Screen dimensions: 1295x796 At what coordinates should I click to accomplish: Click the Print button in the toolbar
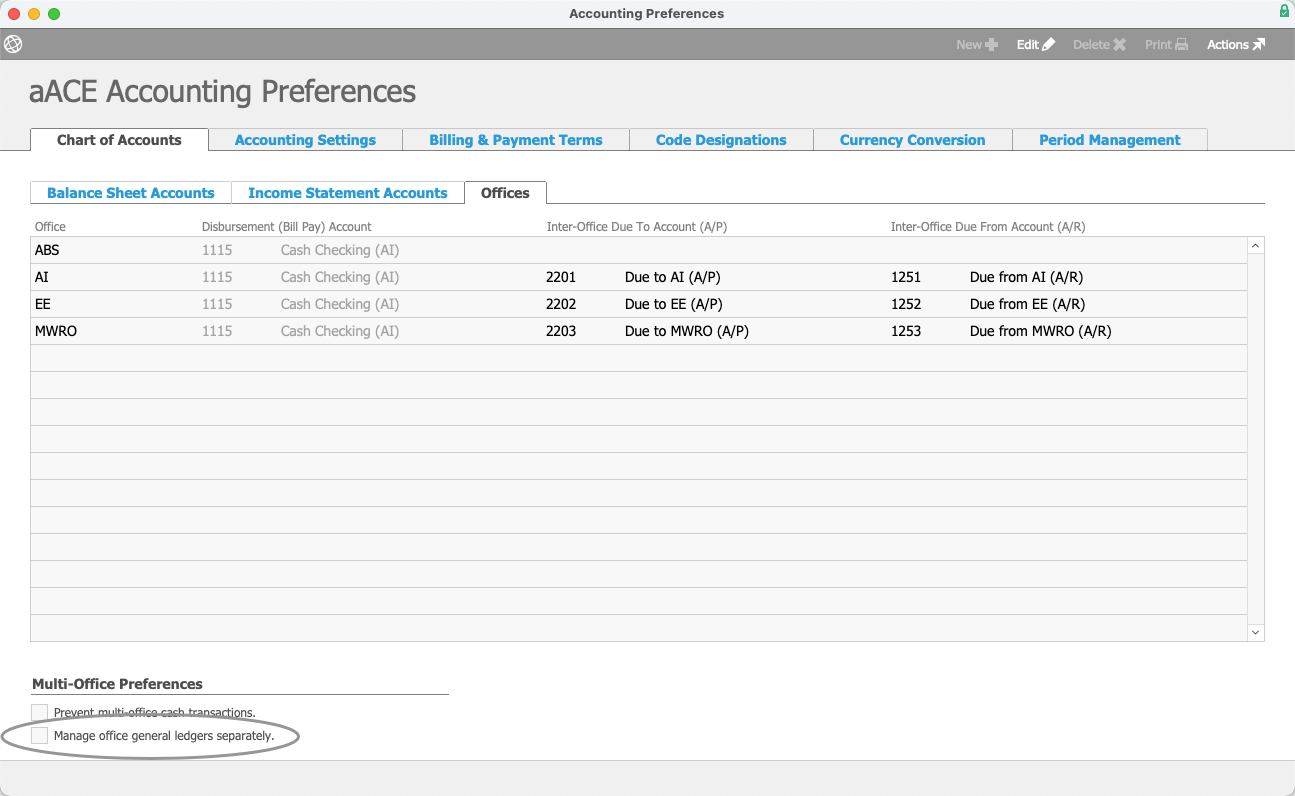[1167, 45]
